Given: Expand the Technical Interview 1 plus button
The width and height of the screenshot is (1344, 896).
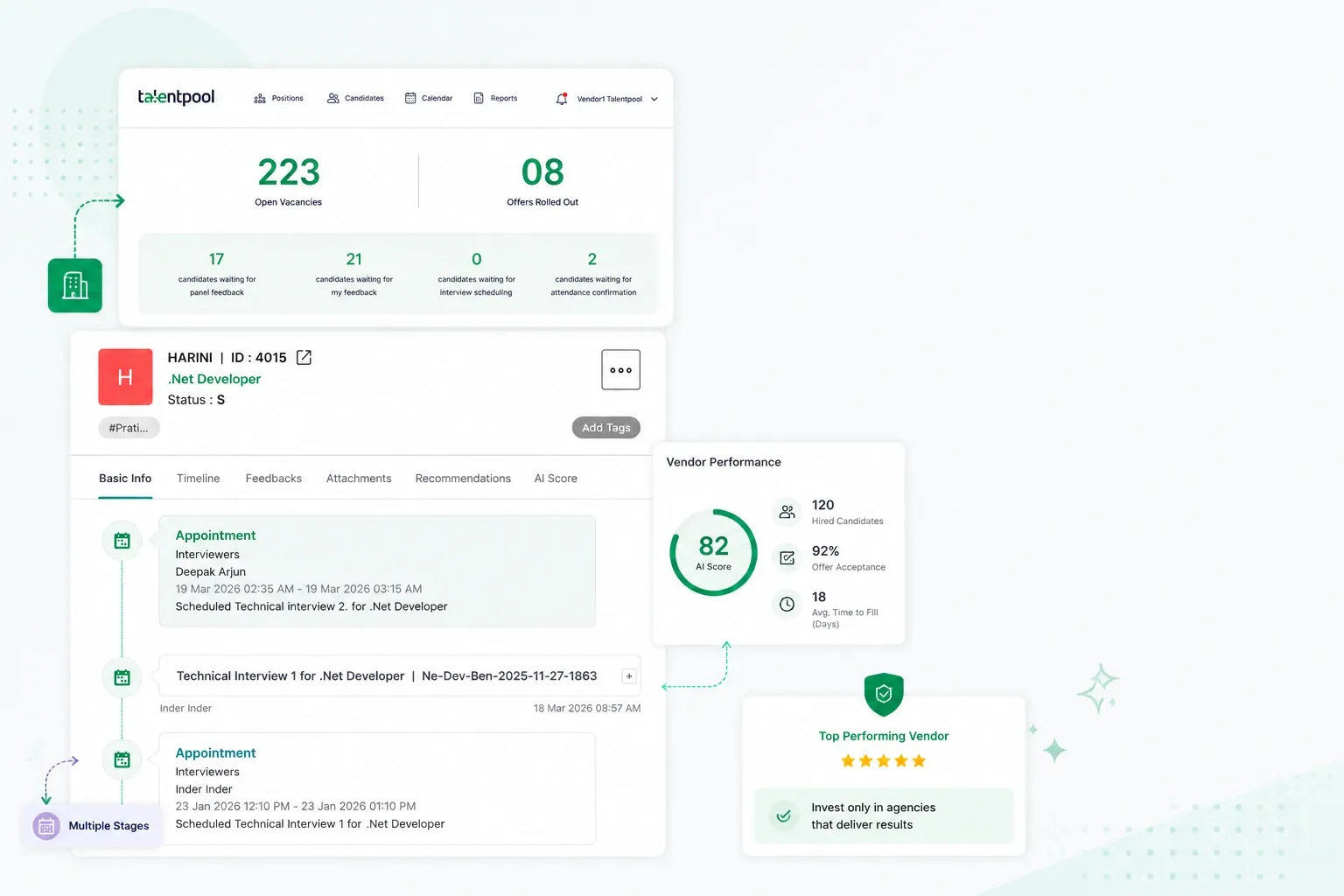Looking at the screenshot, I should 628,676.
